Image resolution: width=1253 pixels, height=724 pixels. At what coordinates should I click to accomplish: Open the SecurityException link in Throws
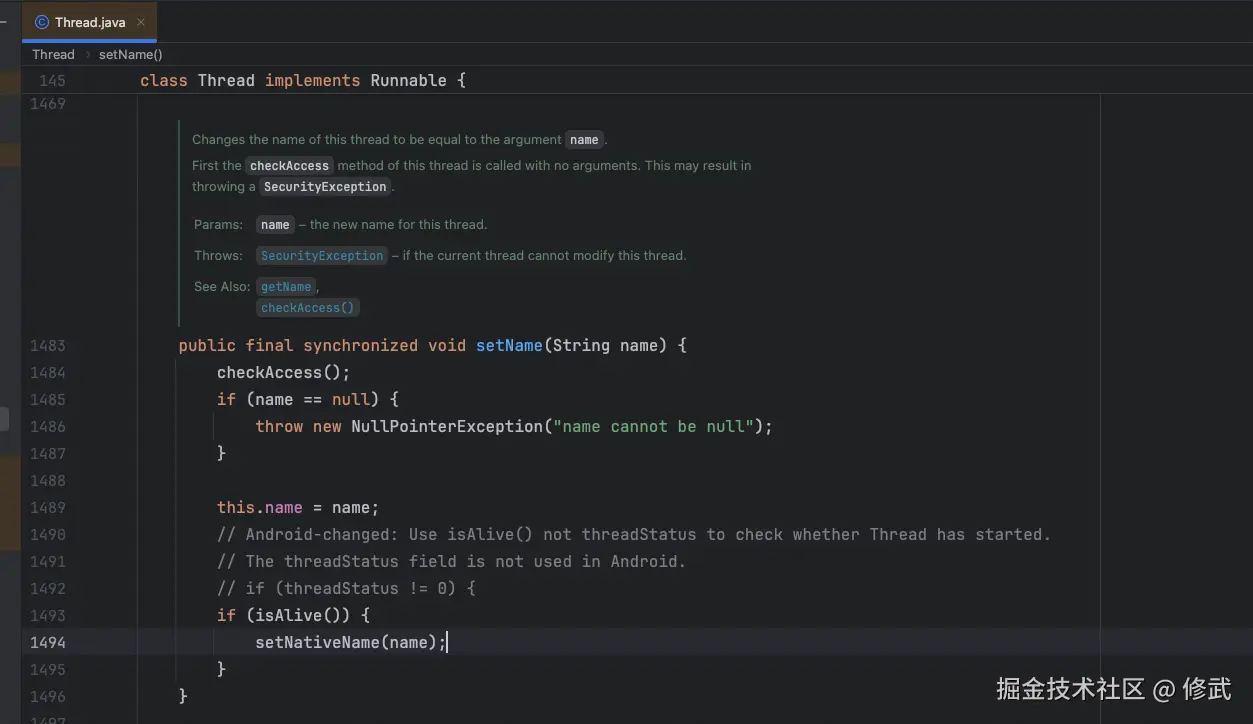point(322,256)
